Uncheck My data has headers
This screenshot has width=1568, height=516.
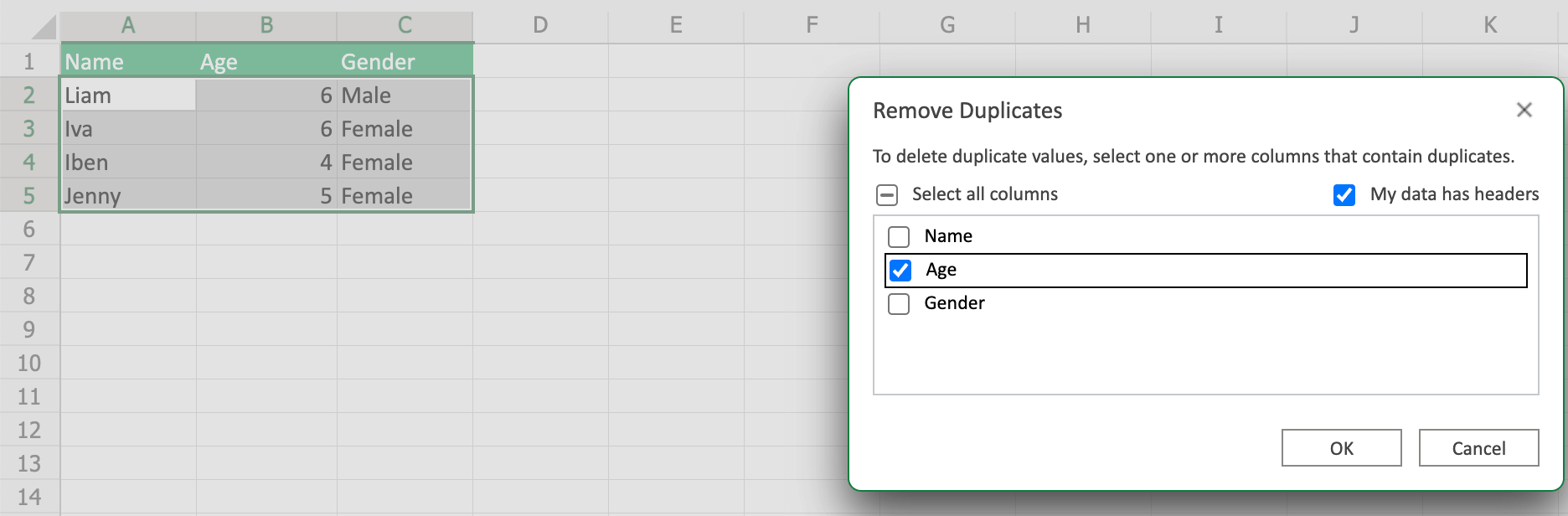(1344, 195)
